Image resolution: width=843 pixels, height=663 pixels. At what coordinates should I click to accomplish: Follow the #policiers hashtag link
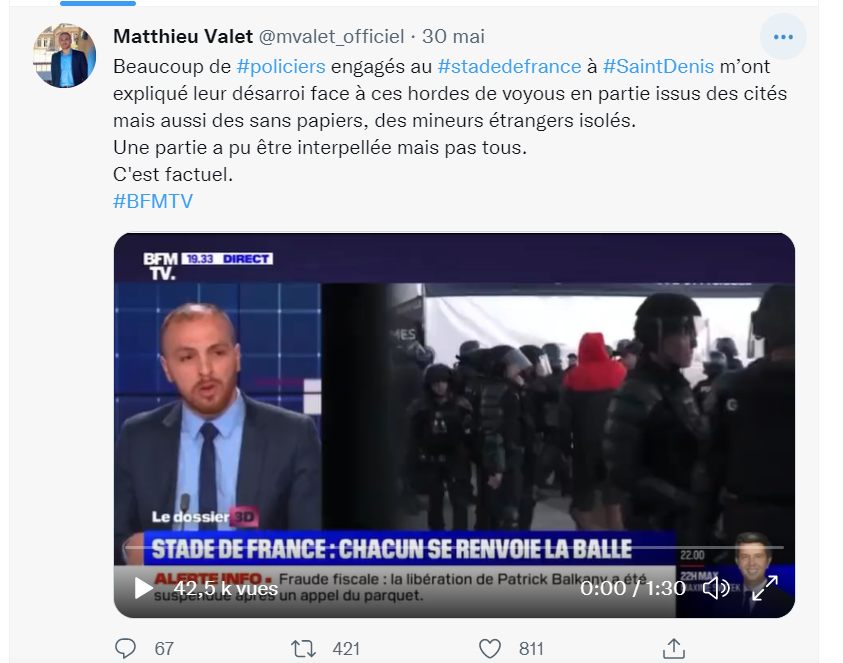tap(281, 66)
